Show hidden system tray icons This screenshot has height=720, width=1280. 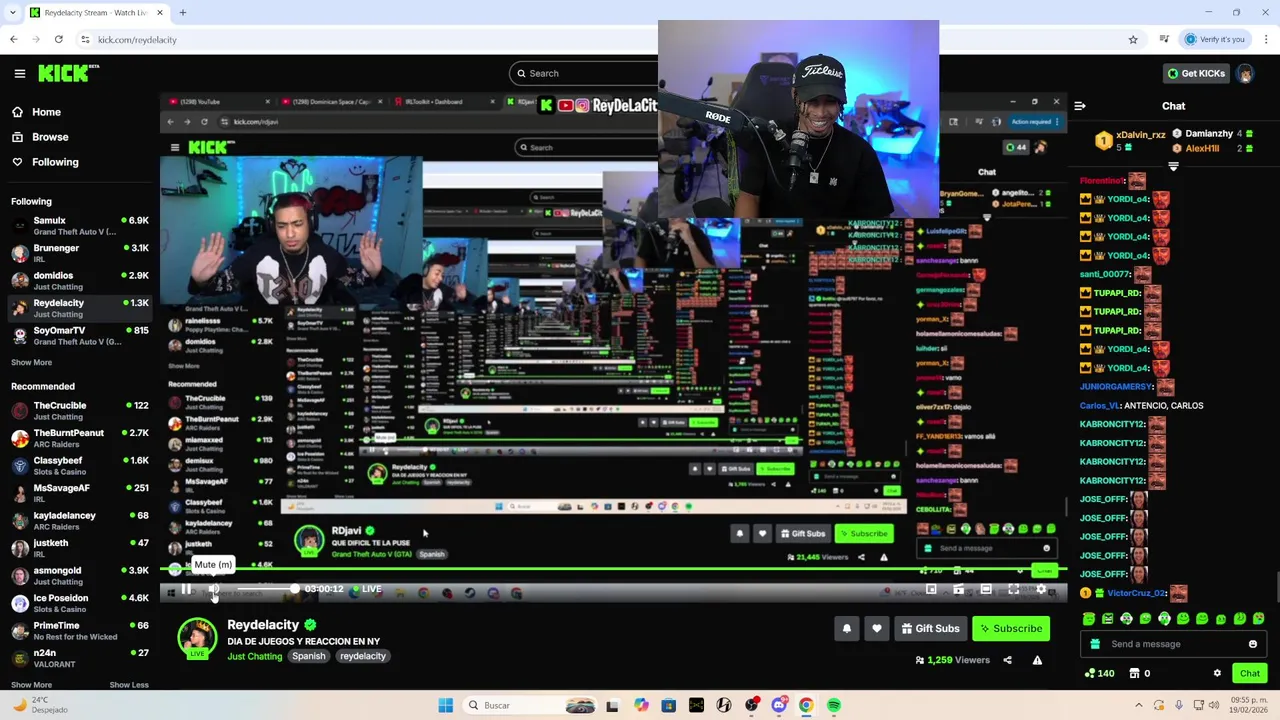pyautogui.click(x=1138, y=705)
